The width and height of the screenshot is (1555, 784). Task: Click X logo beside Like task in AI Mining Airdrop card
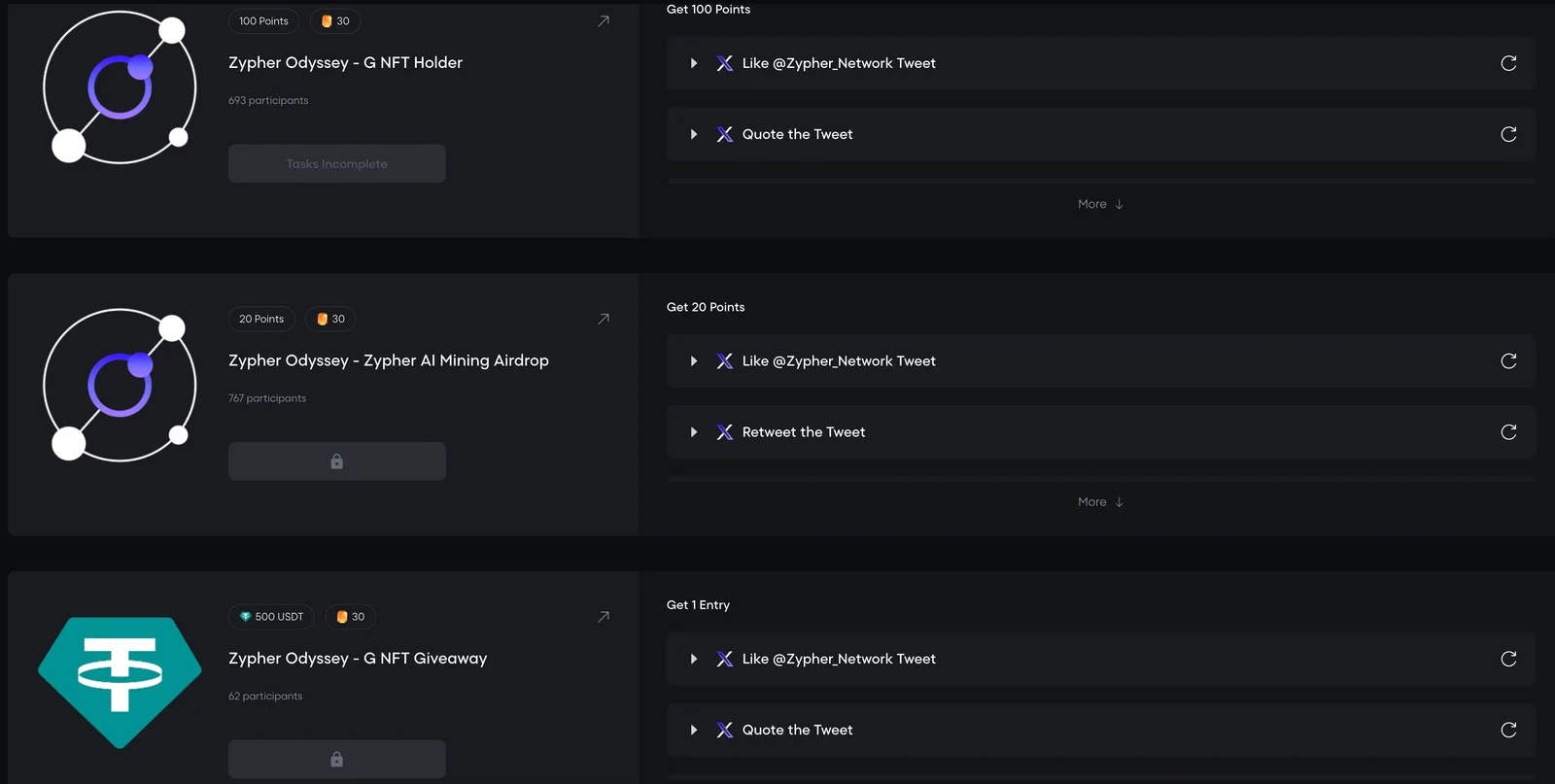725,361
